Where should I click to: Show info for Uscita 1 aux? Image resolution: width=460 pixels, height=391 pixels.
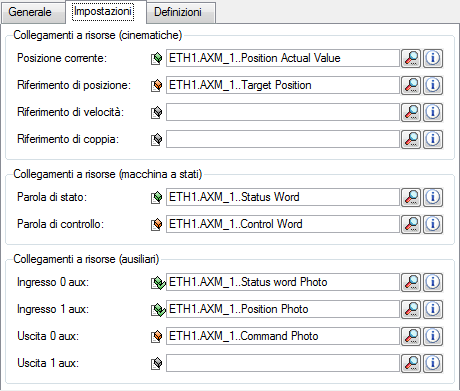coord(433,363)
